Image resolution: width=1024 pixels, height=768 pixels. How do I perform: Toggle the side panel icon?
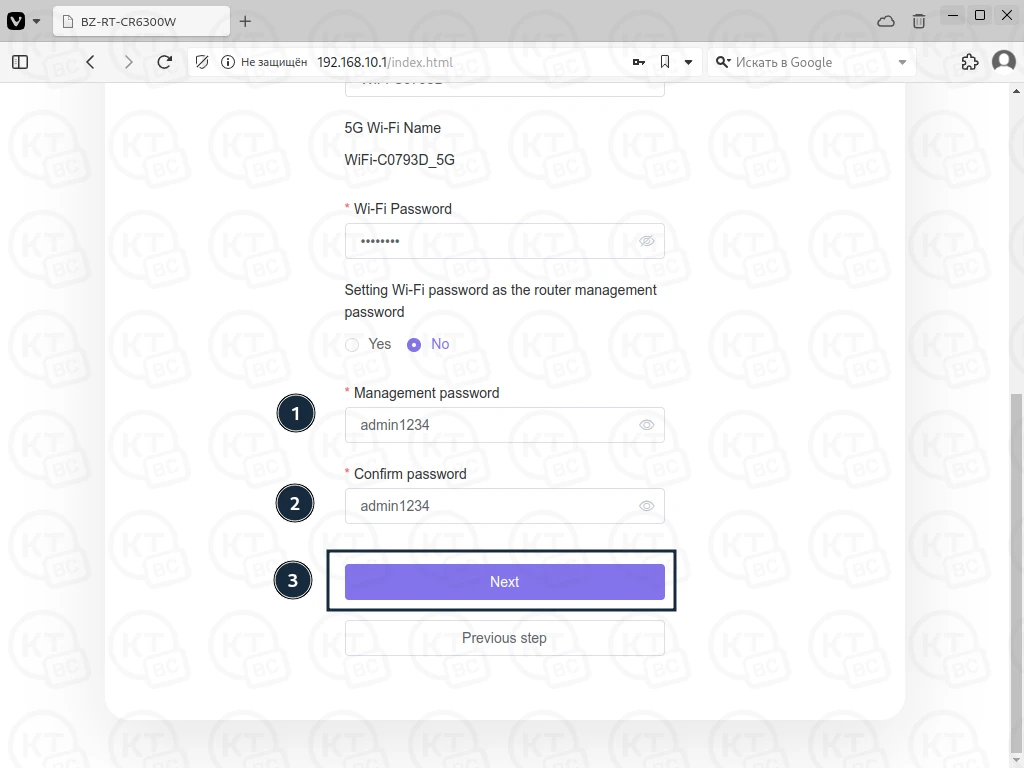(20, 62)
